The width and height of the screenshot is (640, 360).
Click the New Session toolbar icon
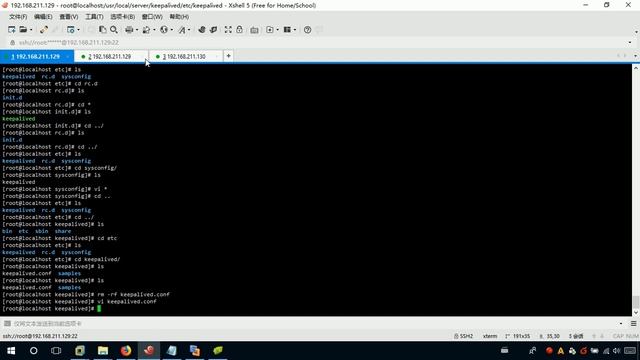tap(11, 30)
